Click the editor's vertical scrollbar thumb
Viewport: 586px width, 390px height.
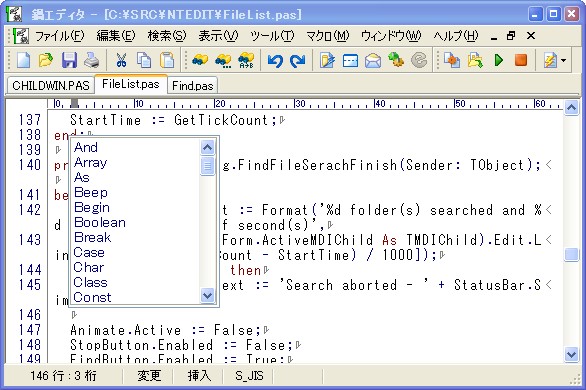[571, 255]
